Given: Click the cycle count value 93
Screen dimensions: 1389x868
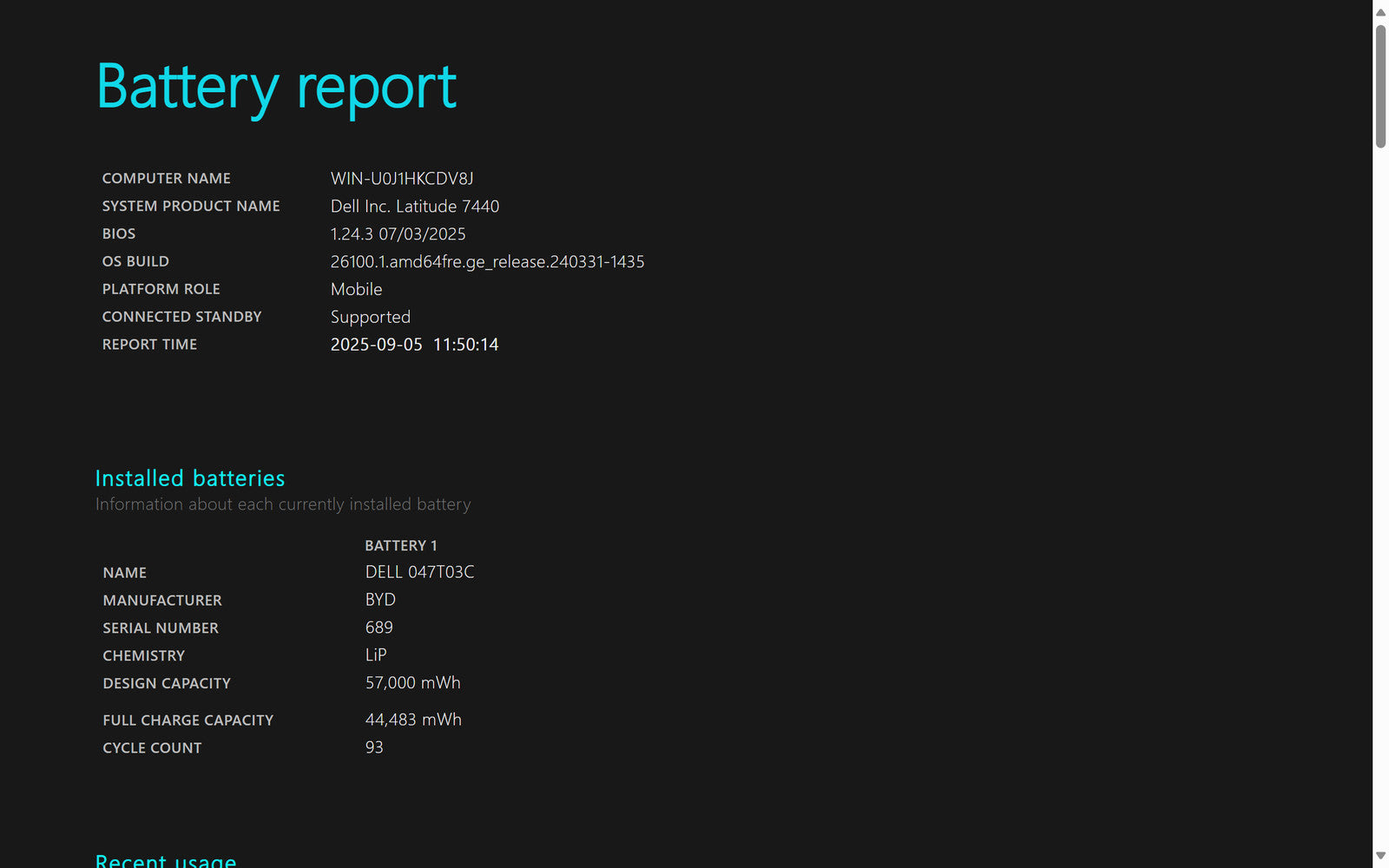Looking at the screenshot, I should pyautogui.click(x=374, y=747).
